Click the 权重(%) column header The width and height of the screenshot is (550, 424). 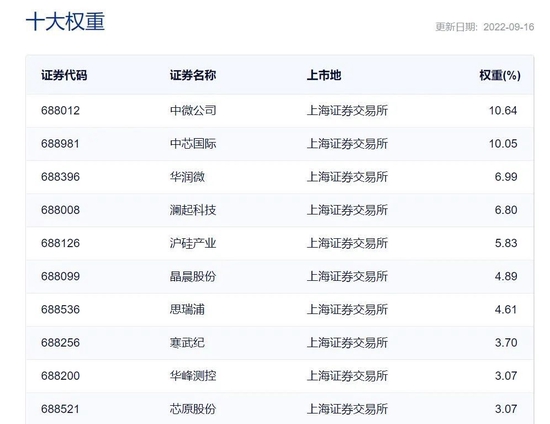click(x=500, y=75)
